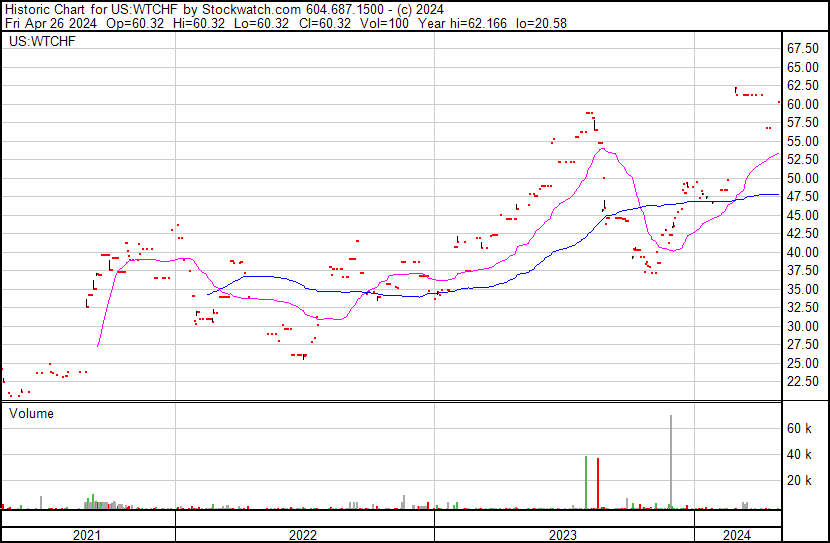The image size is (830, 543).
Task: Click the Vol=100 value in the header
Action: click(398, 22)
